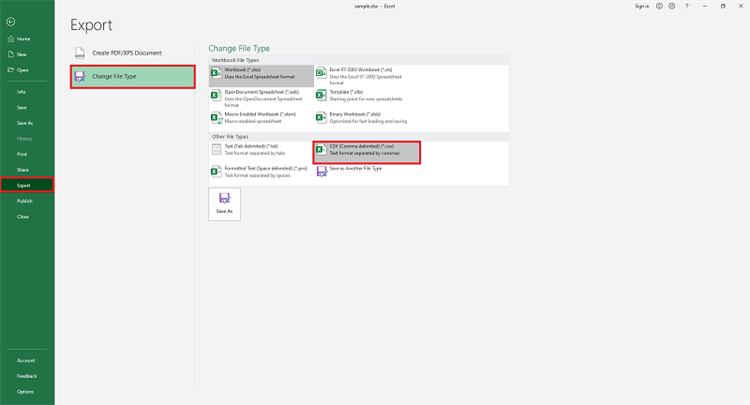This screenshot has width=750, height=405.
Task: Select Create PDF/XPS Document
Action: pos(132,53)
